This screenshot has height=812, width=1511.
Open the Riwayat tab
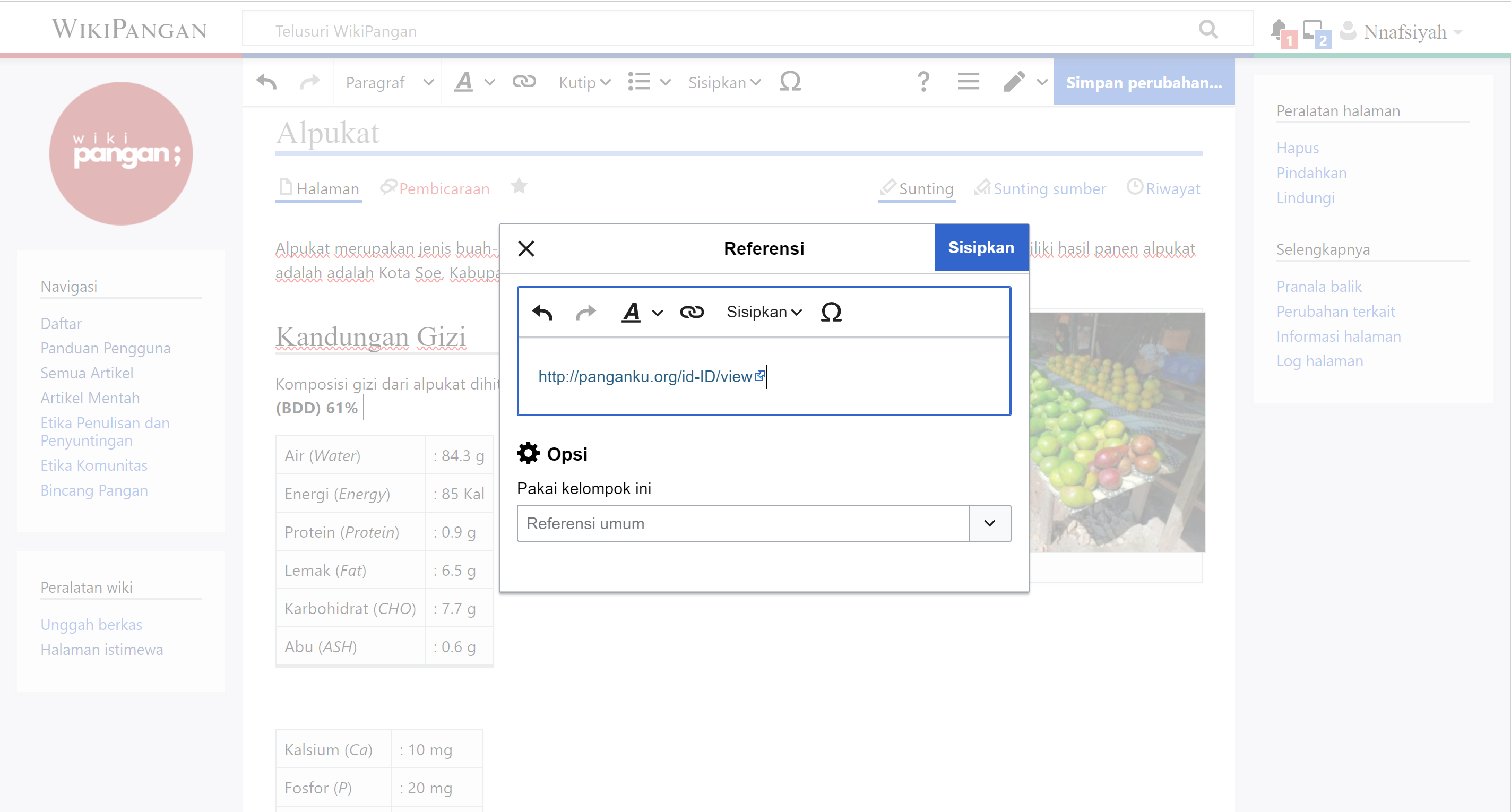point(1172,189)
